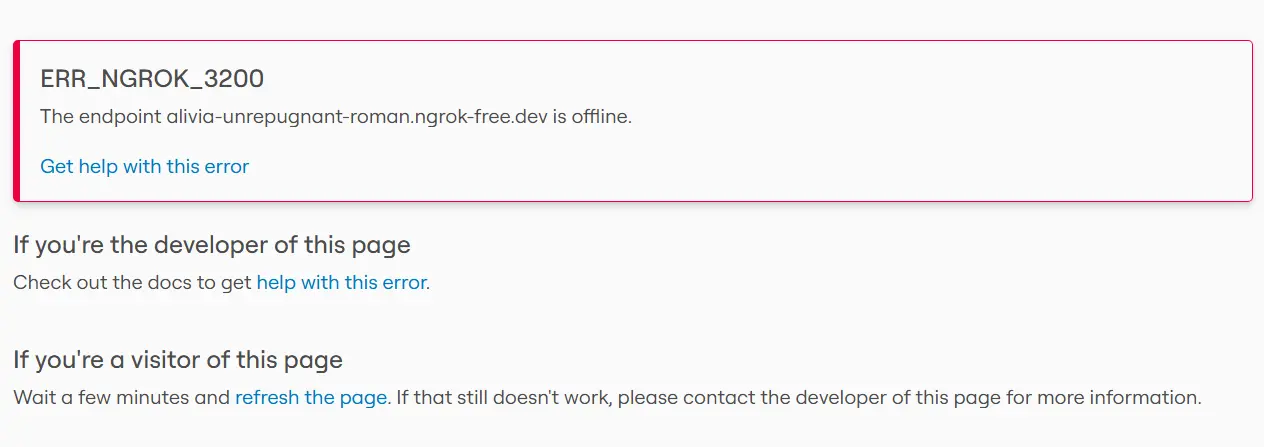Click the 'Wait a few minutes and' text

(x=121, y=397)
